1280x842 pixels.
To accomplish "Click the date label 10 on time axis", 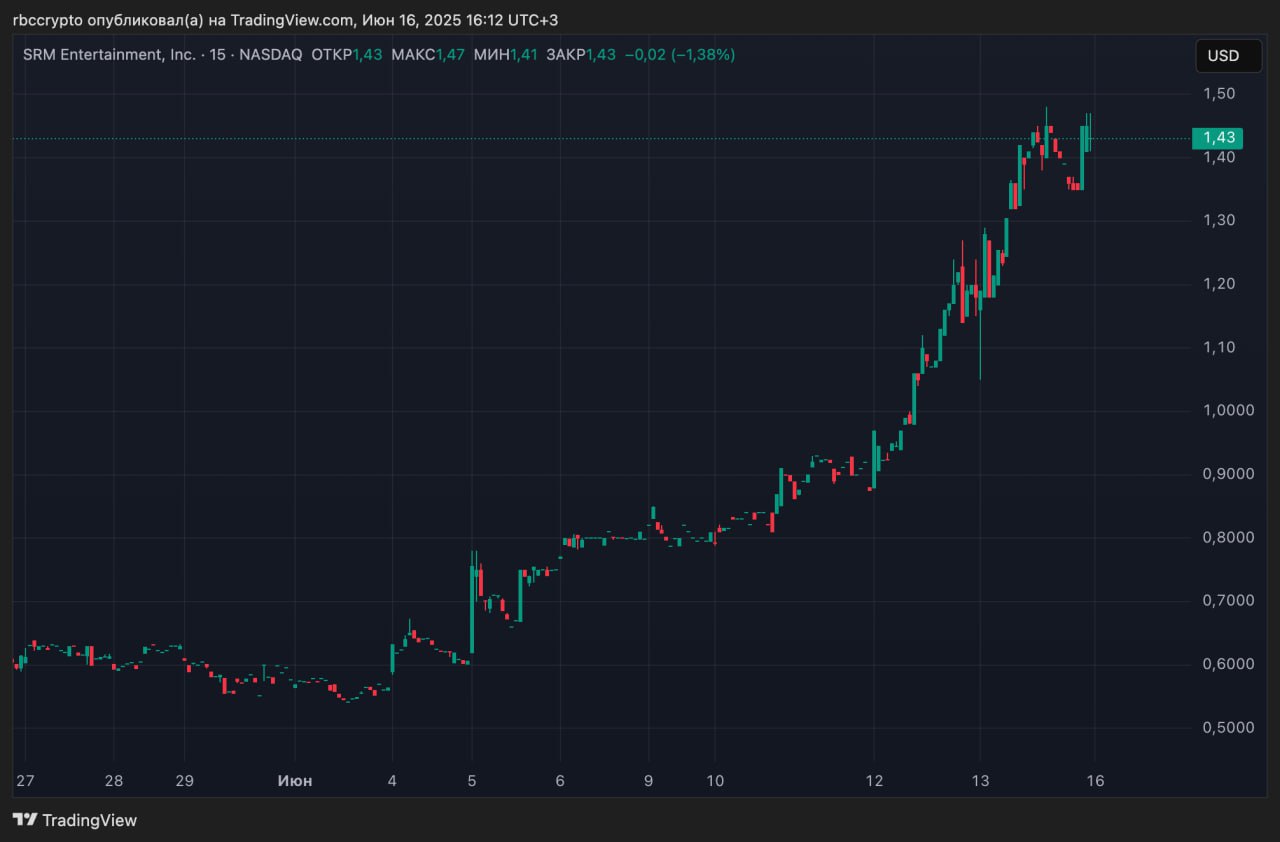I will (x=715, y=781).
